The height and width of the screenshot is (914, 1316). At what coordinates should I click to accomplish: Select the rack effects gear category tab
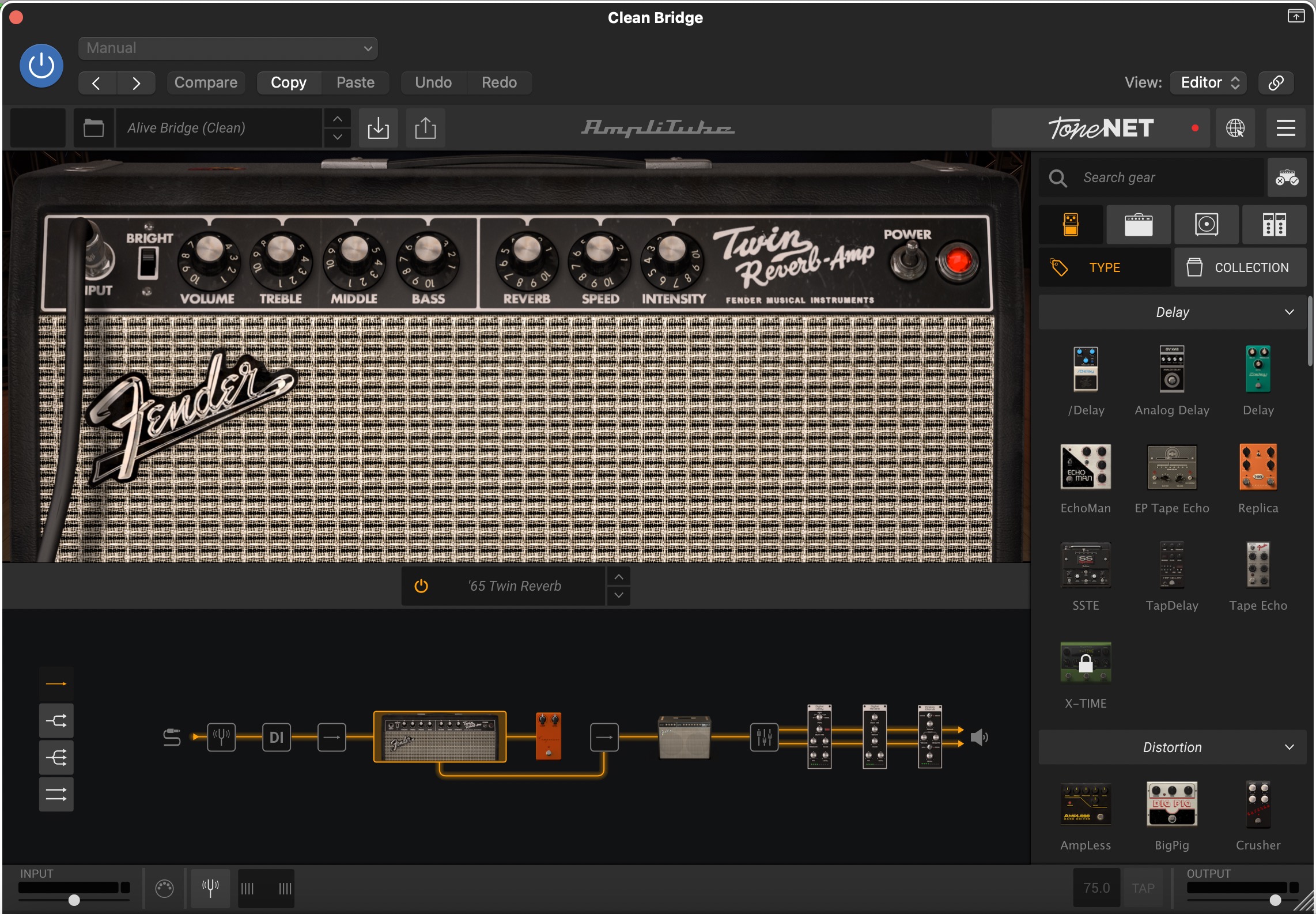(x=1274, y=225)
